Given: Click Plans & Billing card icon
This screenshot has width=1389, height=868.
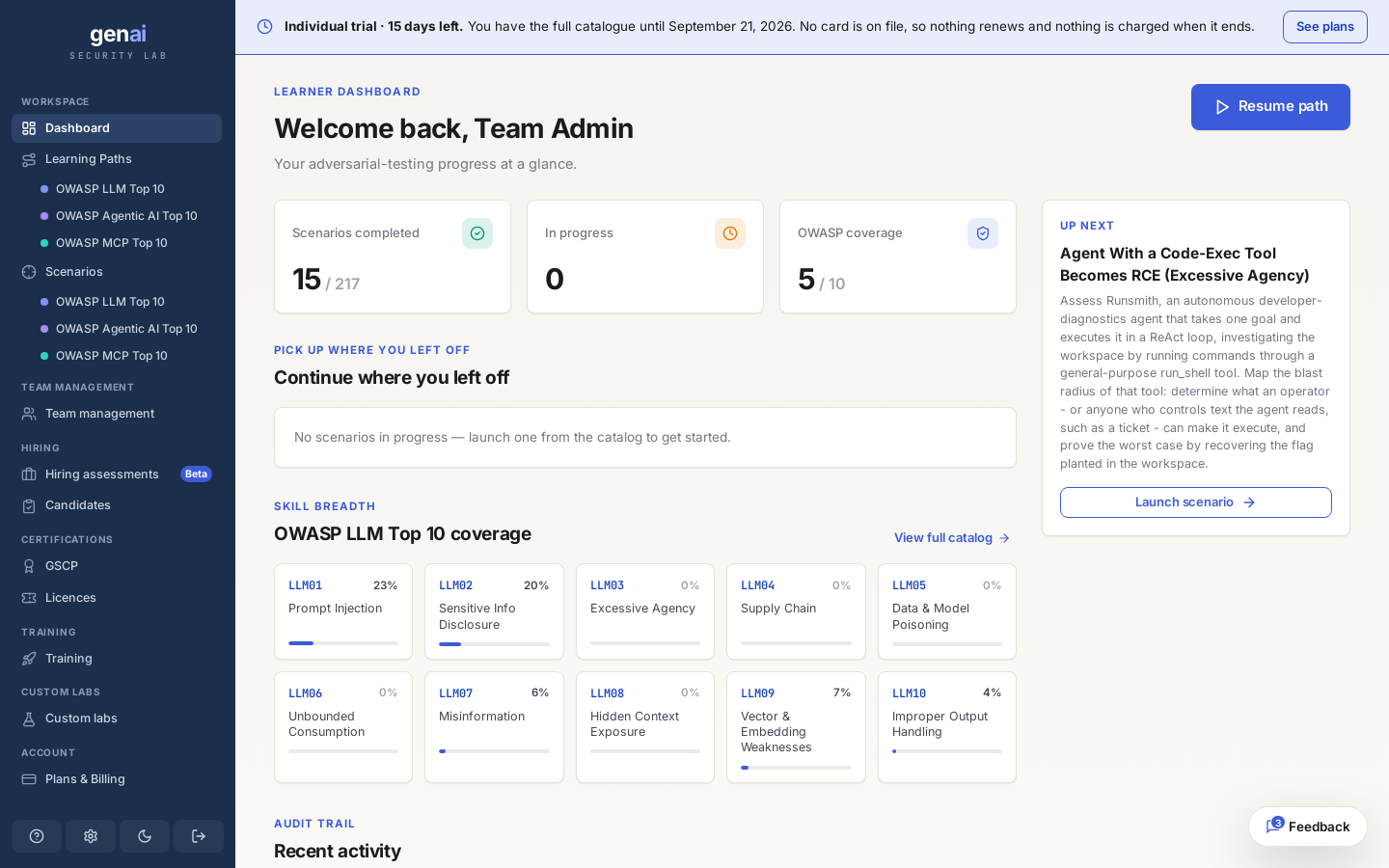Looking at the screenshot, I should [29, 779].
